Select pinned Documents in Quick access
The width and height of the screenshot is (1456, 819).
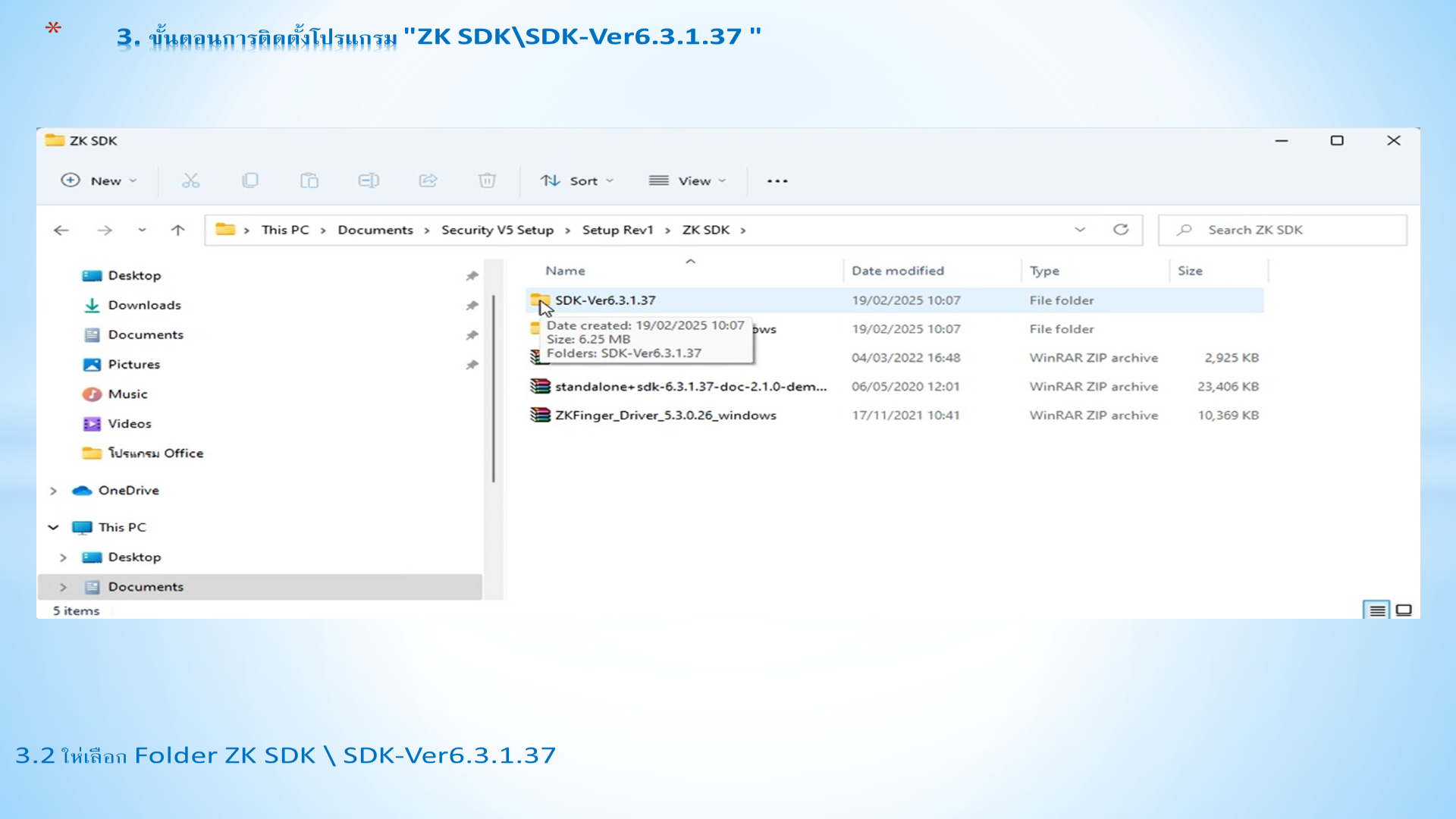pos(146,334)
